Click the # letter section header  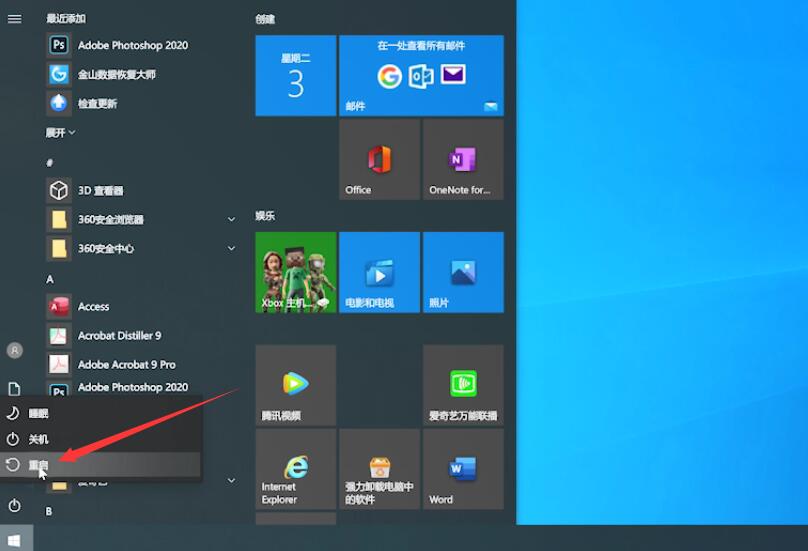[49, 163]
